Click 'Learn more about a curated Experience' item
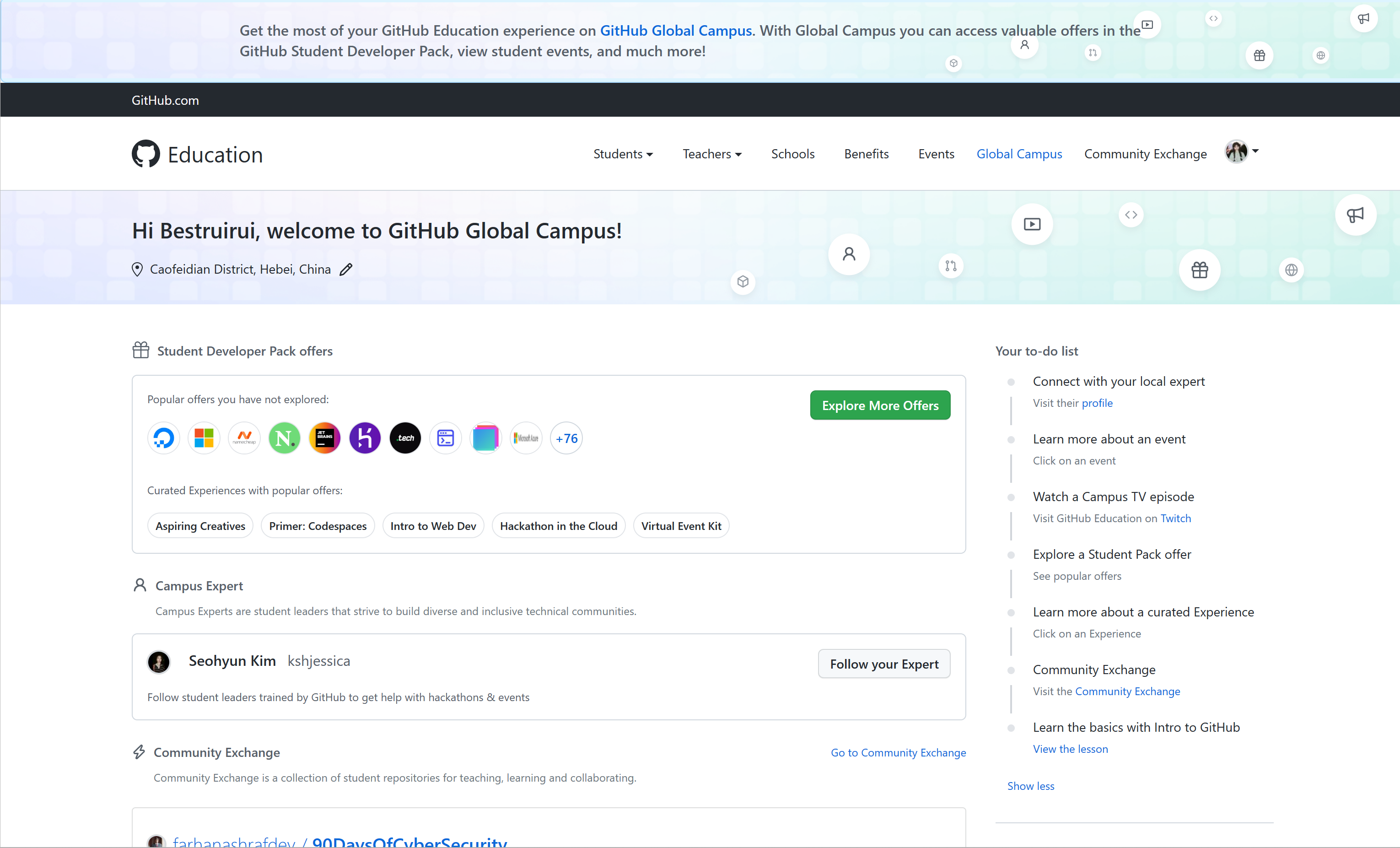This screenshot has width=1400, height=848. pos(1142,612)
